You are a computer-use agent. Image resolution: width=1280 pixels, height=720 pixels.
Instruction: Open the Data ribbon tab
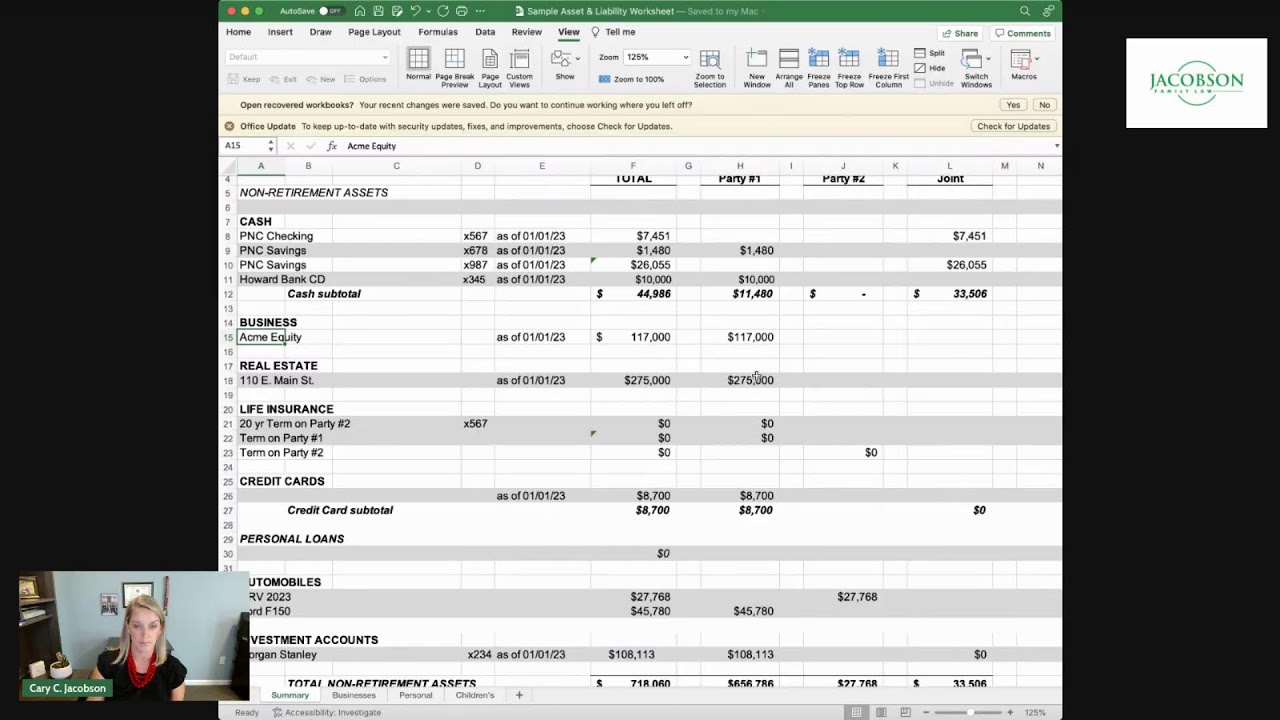[x=485, y=32]
